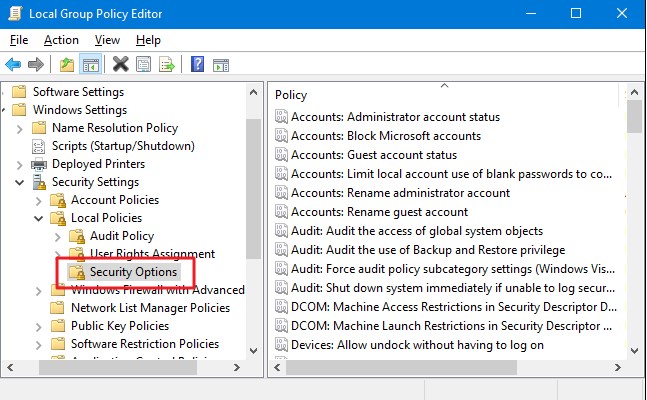647x400 pixels.
Task: Click the blue Help question mark icon
Action: coord(197,64)
